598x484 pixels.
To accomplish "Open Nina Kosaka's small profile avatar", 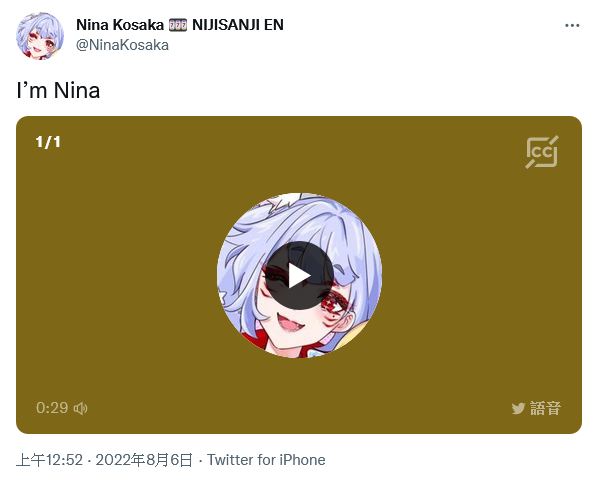I will (x=40, y=36).
